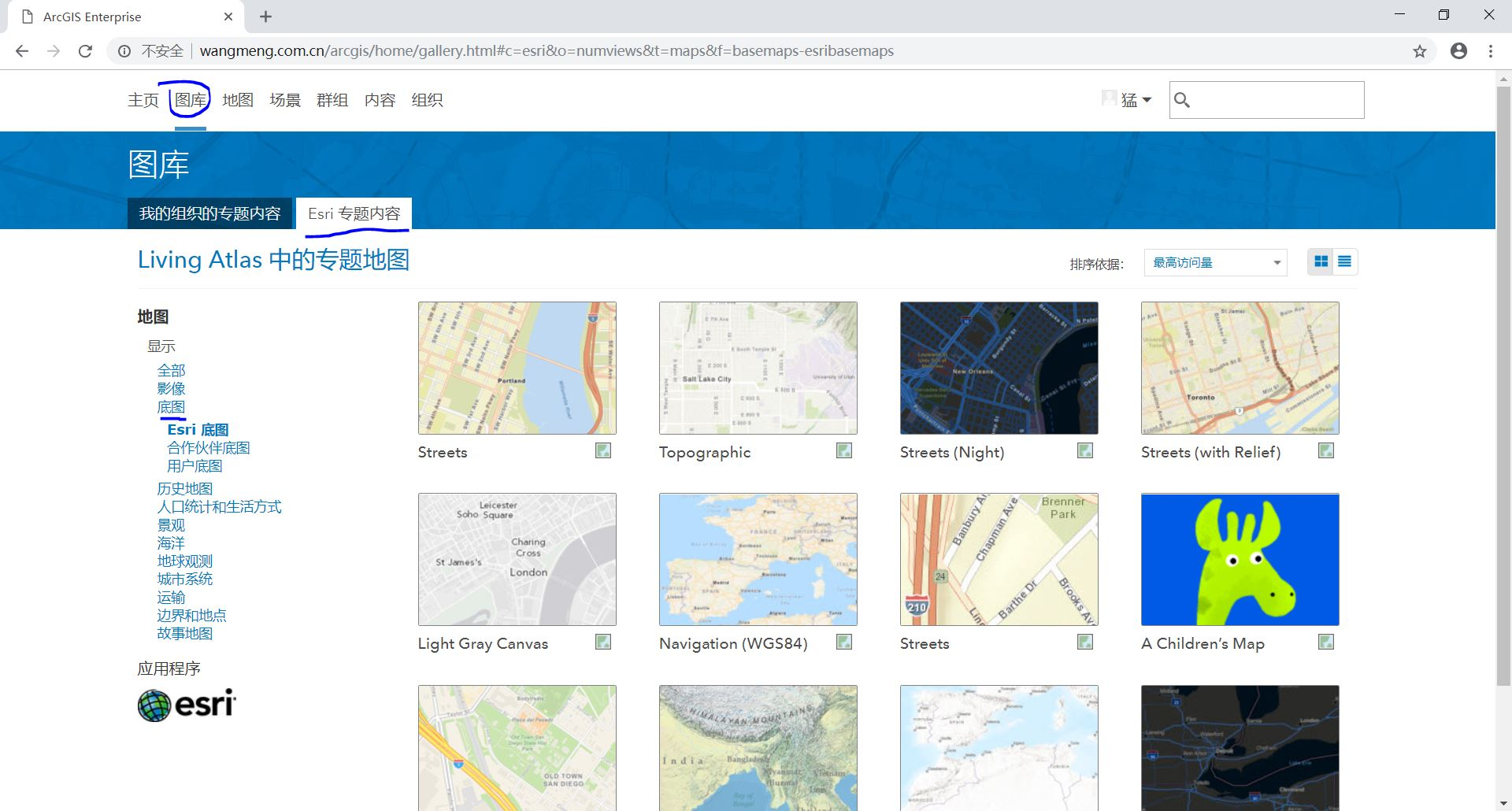This screenshot has width=1512, height=811.
Task: Switch to grid view layout
Action: pos(1321,262)
